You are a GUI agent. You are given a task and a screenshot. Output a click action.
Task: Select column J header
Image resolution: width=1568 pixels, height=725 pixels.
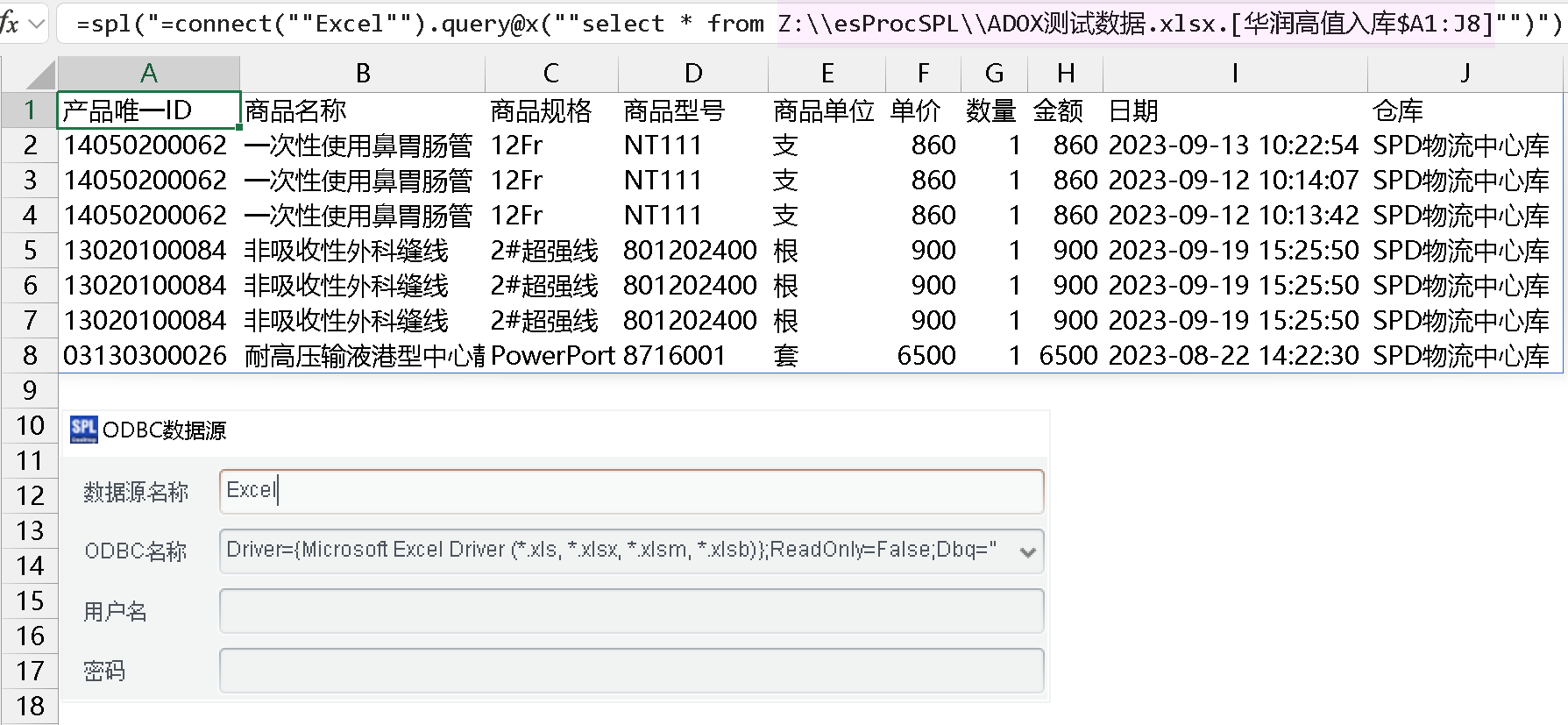coord(1465,74)
